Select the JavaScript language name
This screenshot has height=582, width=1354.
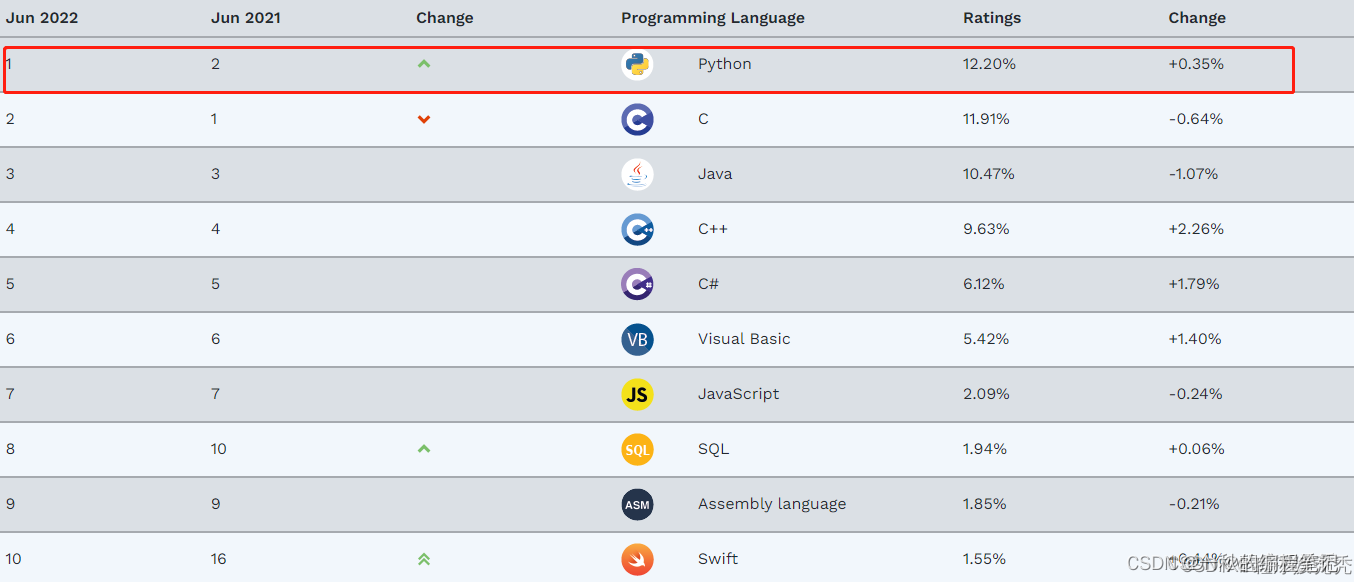pos(739,394)
